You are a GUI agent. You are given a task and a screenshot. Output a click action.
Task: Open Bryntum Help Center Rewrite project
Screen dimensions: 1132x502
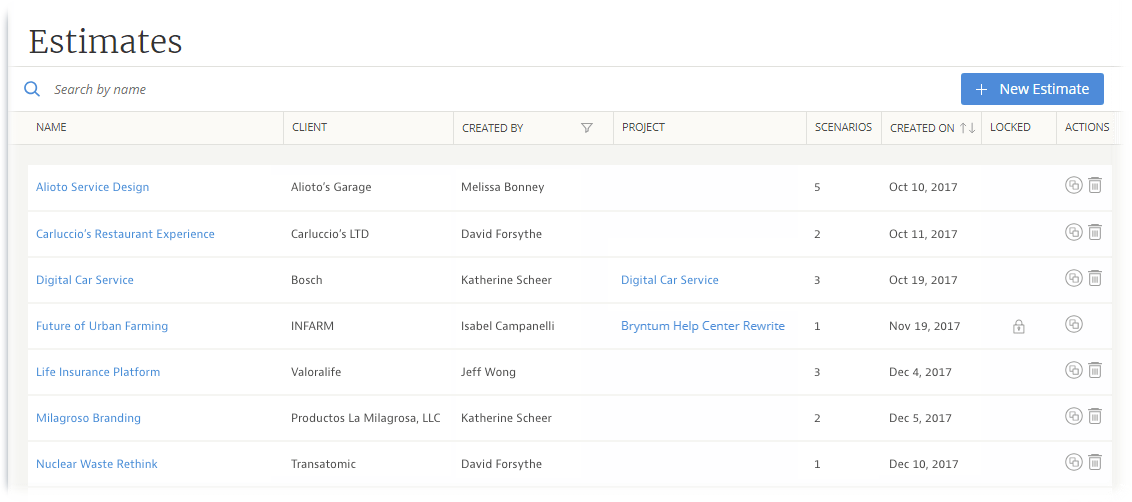[x=702, y=326]
